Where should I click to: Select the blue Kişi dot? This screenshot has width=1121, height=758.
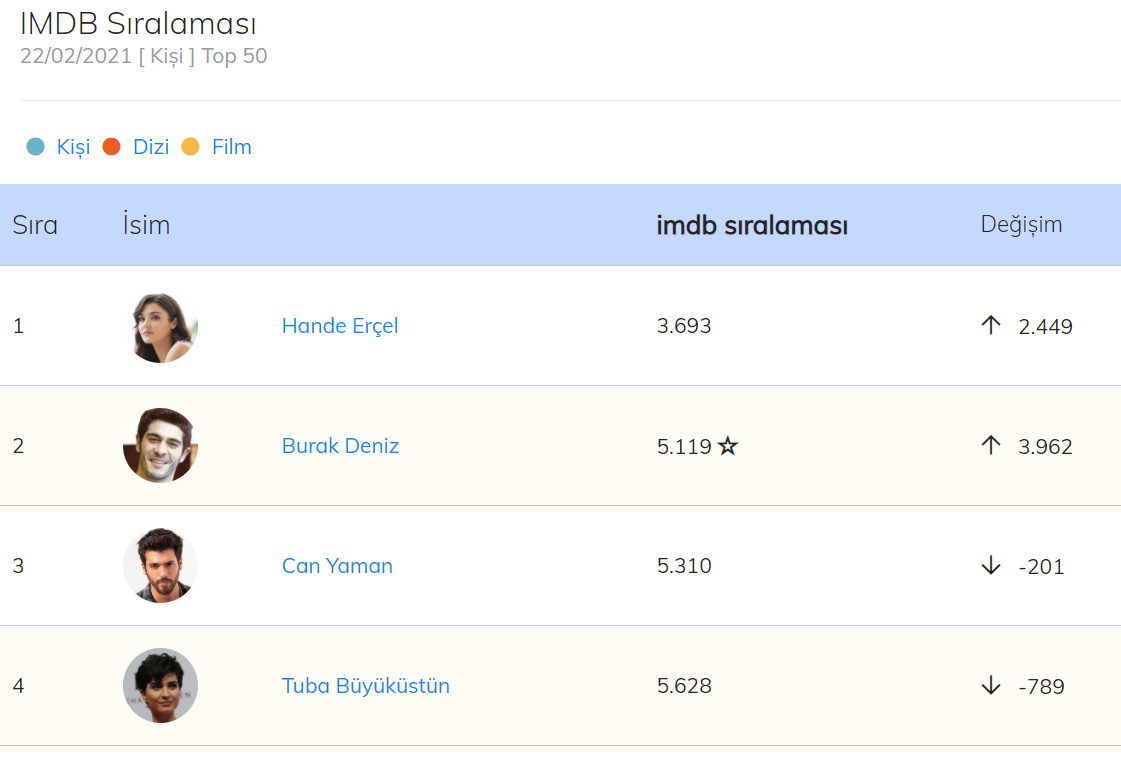(36, 147)
